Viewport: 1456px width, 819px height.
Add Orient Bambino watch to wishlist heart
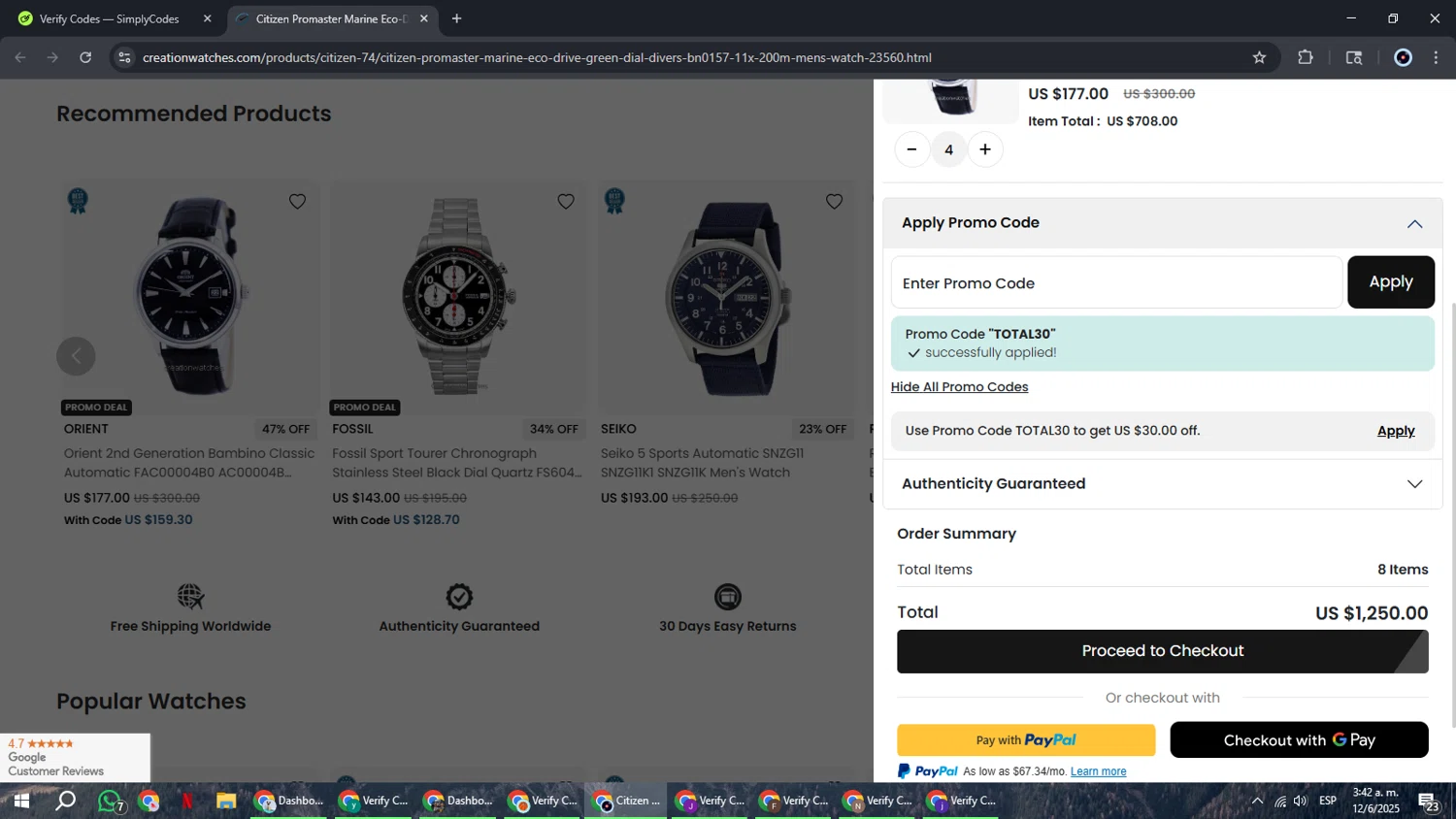point(297,202)
